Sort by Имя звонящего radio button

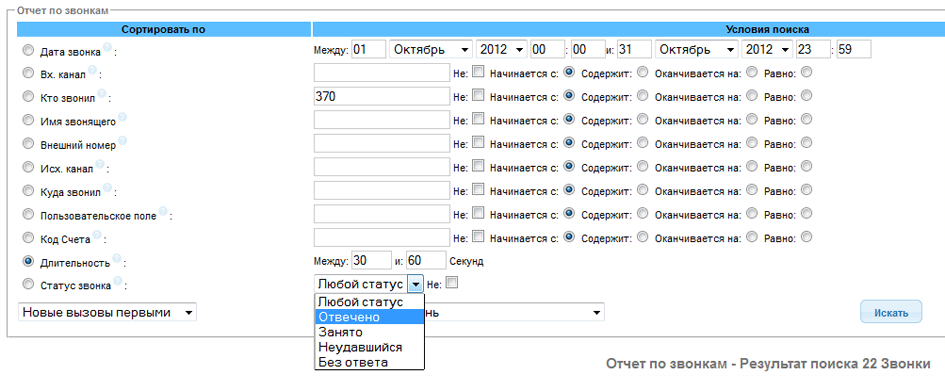tap(28, 119)
